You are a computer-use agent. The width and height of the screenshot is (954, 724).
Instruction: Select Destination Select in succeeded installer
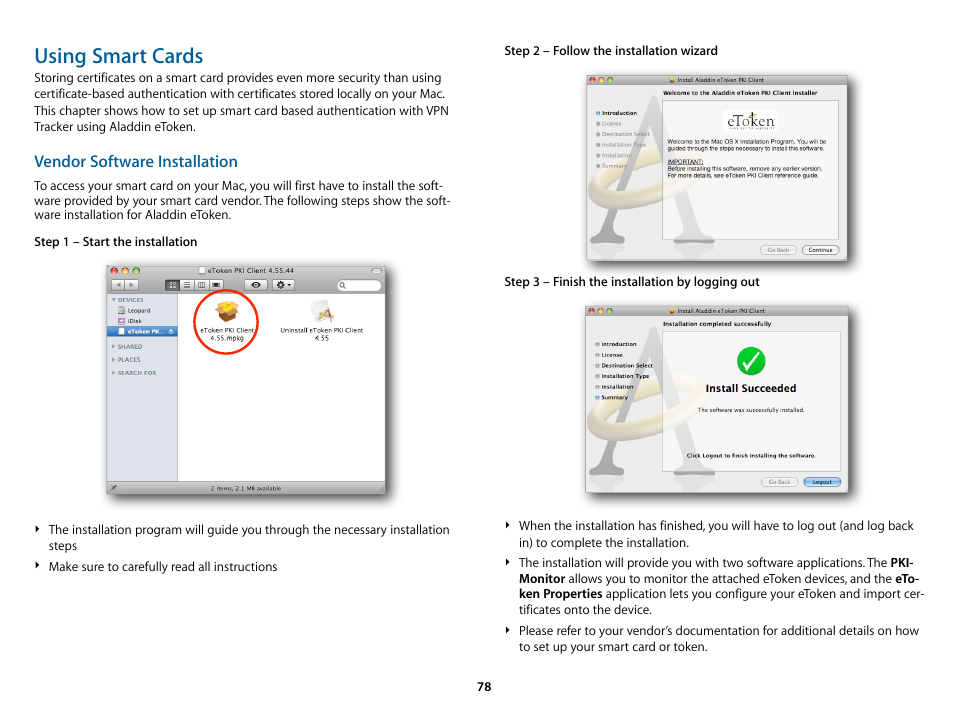point(624,366)
